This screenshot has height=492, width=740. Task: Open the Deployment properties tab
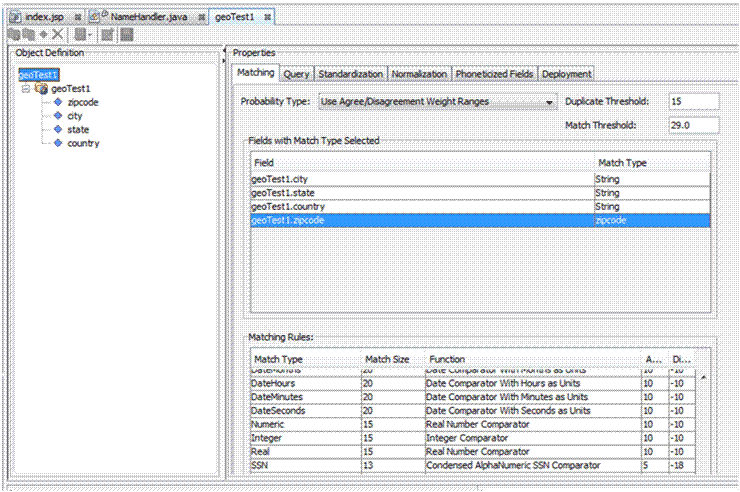566,74
